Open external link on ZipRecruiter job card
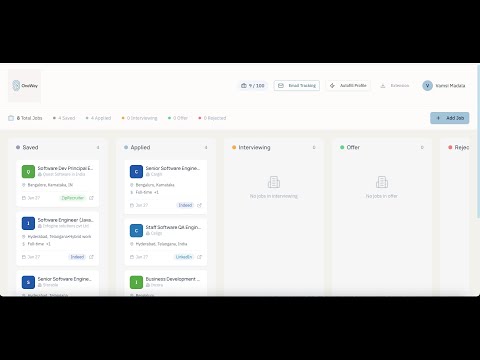The width and height of the screenshot is (480, 360). point(91,198)
